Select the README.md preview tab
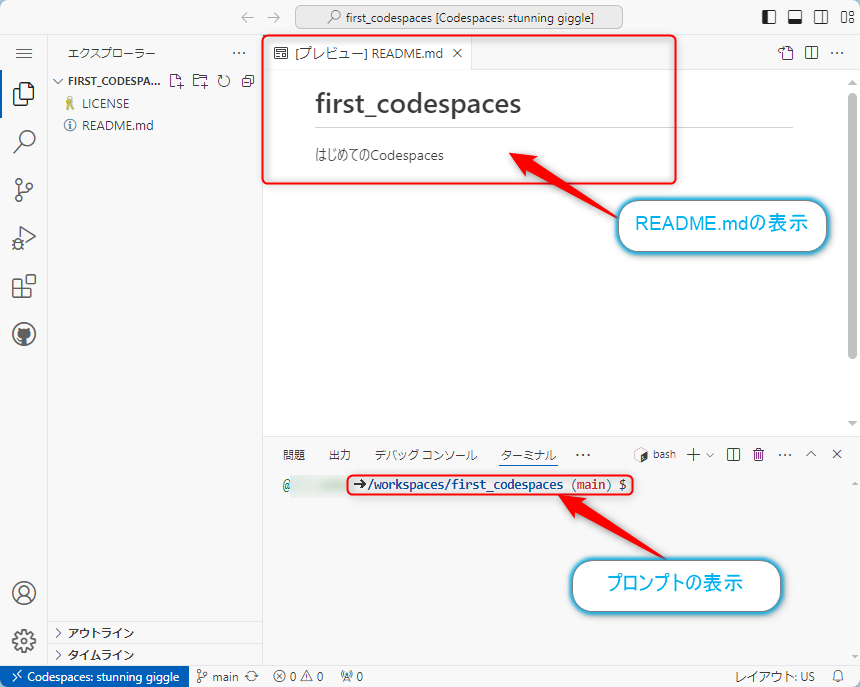 click(x=369, y=53)
